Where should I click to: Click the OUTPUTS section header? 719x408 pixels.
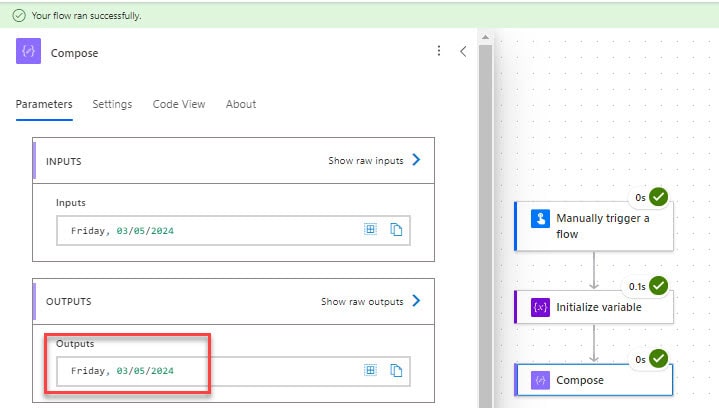click(233, 302)
